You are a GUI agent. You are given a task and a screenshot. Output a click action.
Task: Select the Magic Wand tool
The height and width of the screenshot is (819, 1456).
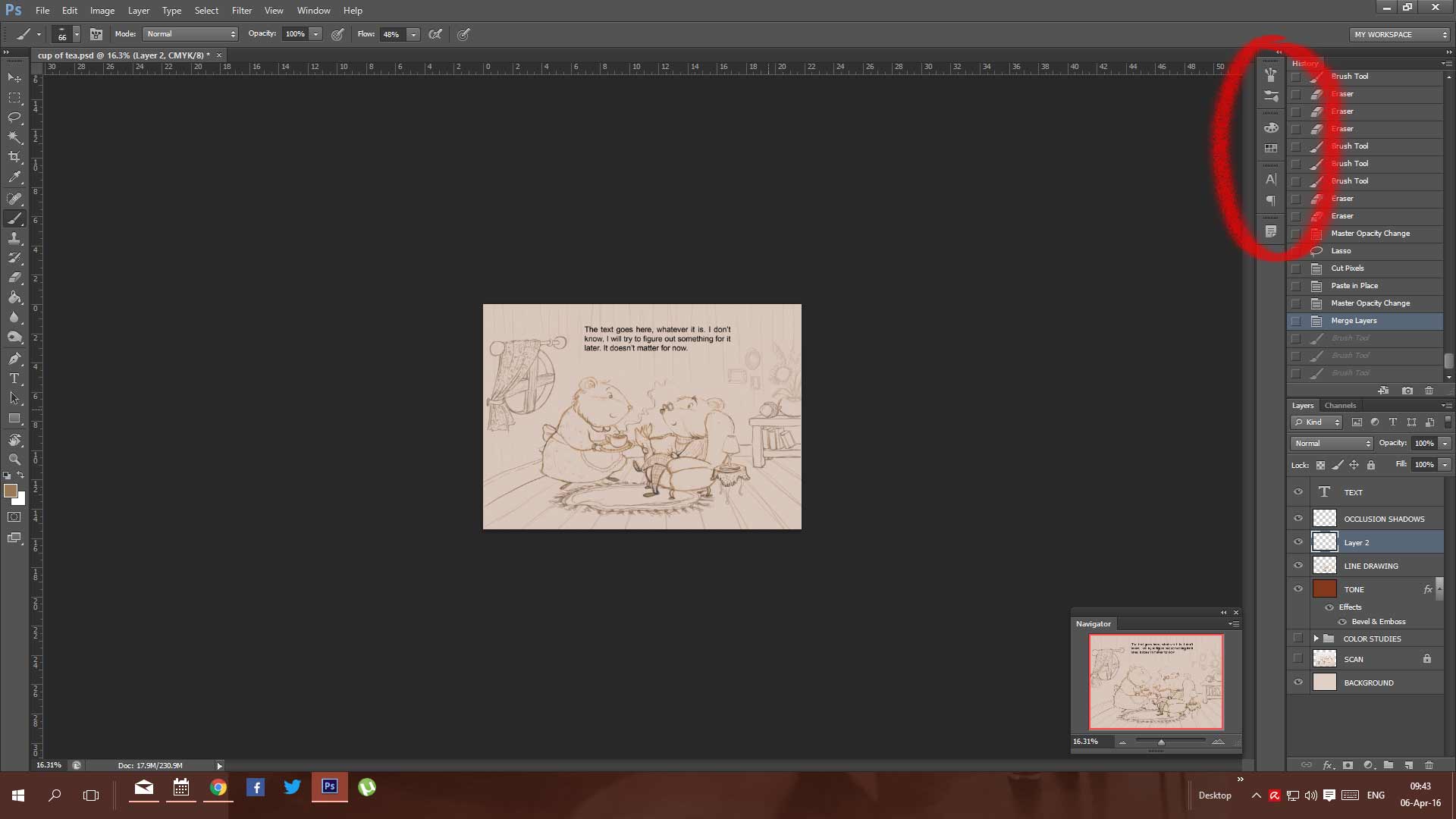(14, 137)
